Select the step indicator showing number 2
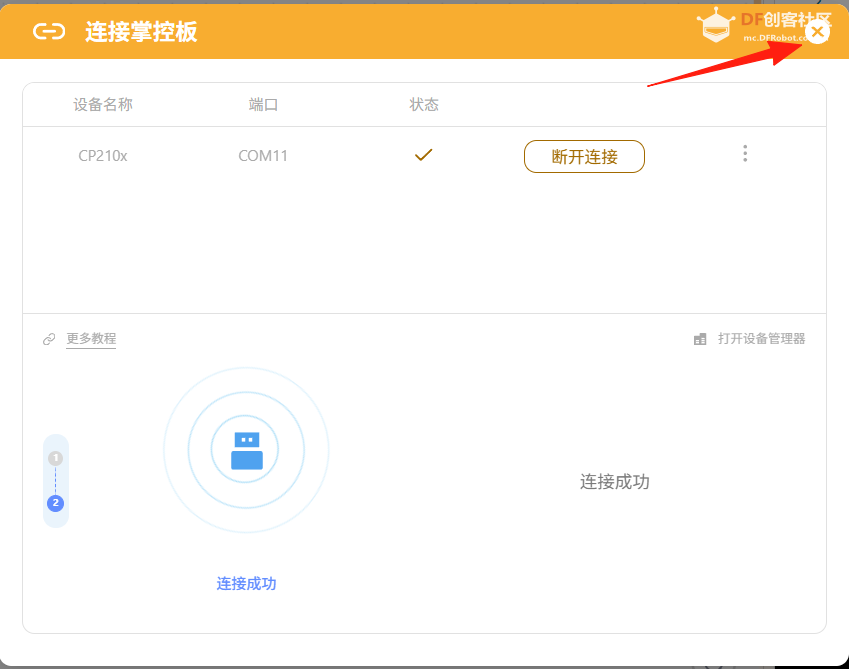The image size is (849, 669). [x=56, y=504]
